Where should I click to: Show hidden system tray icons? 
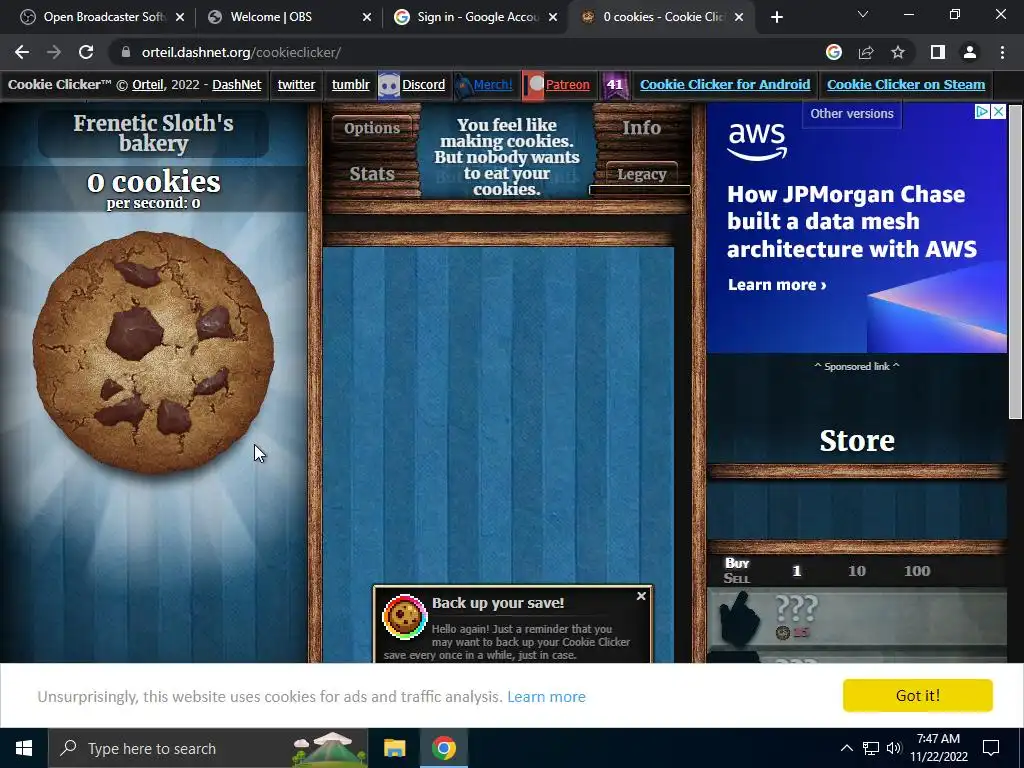[x=846, y=748]
